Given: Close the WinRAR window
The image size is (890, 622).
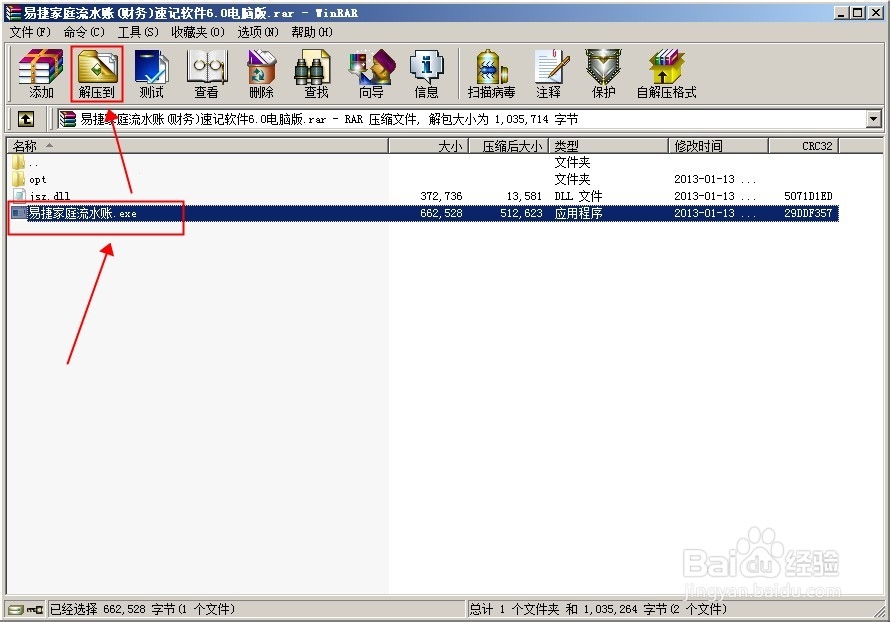Looking at the screenshot, I should coord(876,12).
